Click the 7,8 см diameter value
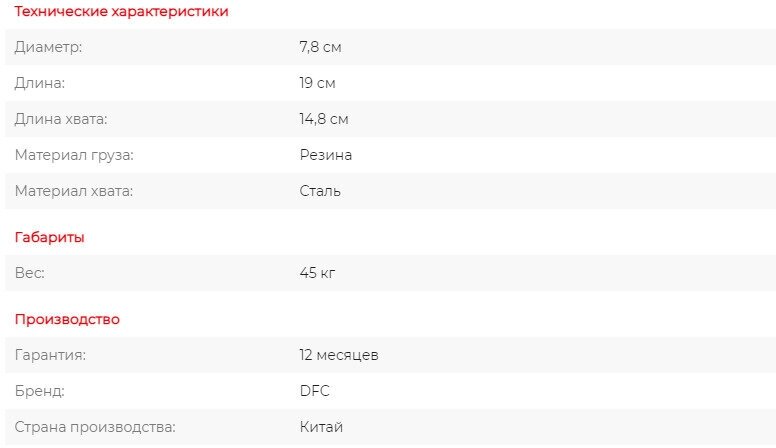This screenshot has width=776, height=448. click(320, 47)
